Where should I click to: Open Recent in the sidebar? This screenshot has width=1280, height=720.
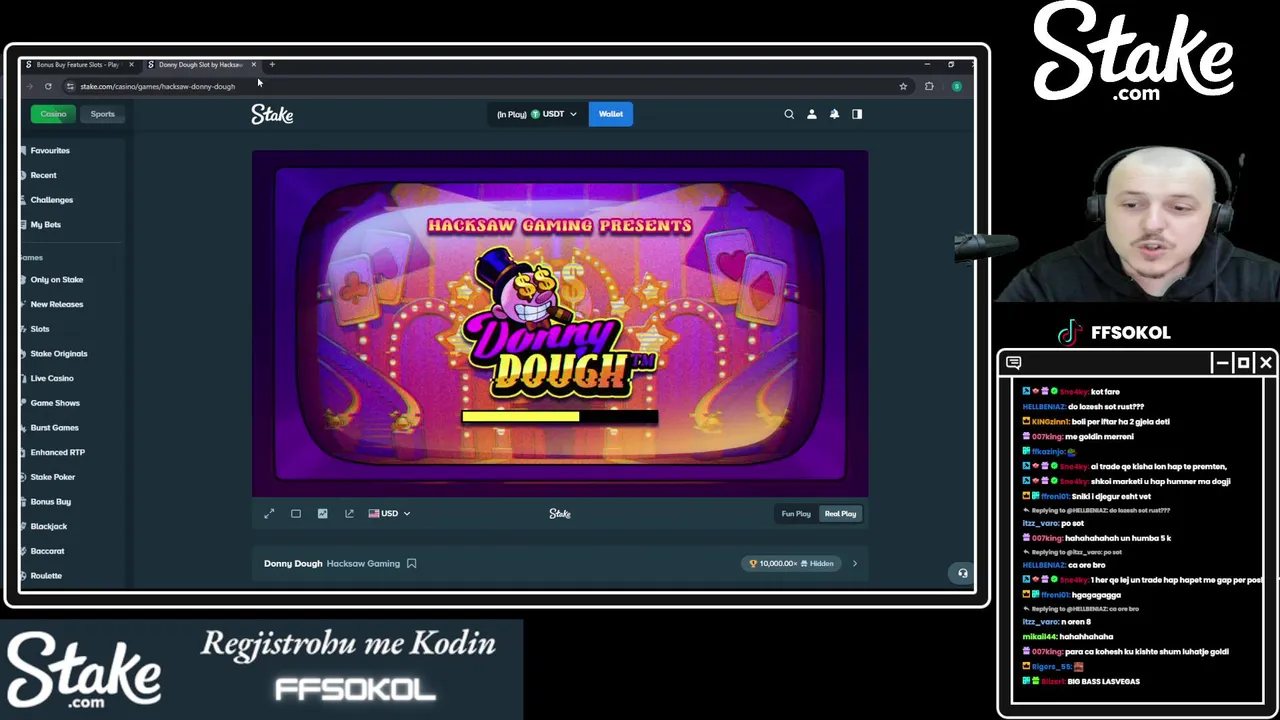43,175
